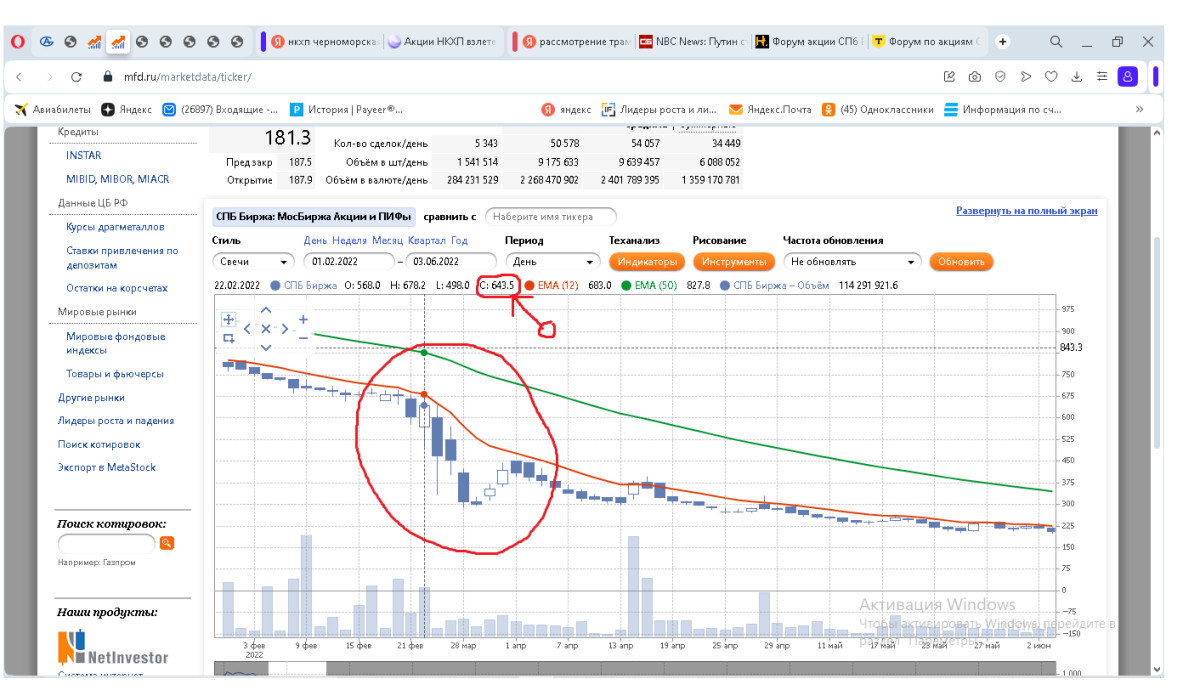Click the site padlock security icon
This screenshot has width=1200, height=690.
[109, 76]
